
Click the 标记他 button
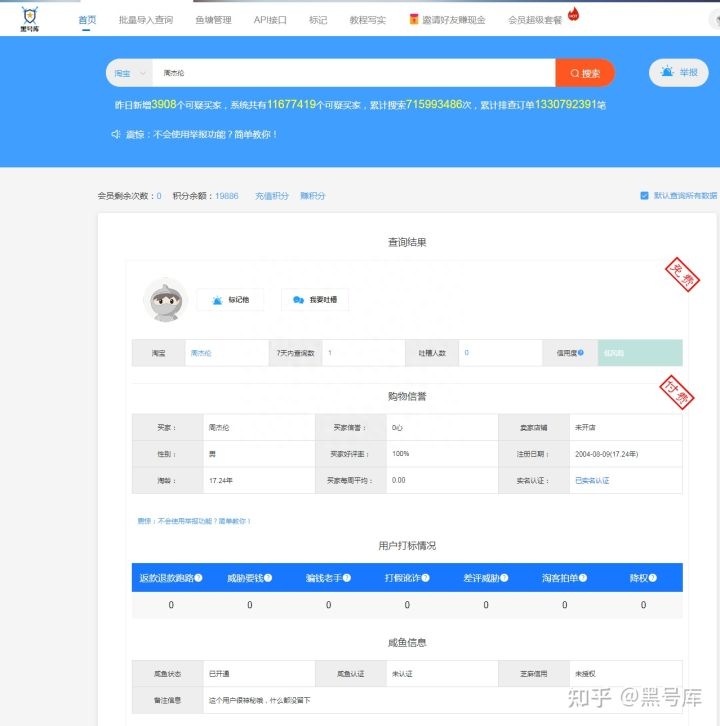(x=231, y=300)
